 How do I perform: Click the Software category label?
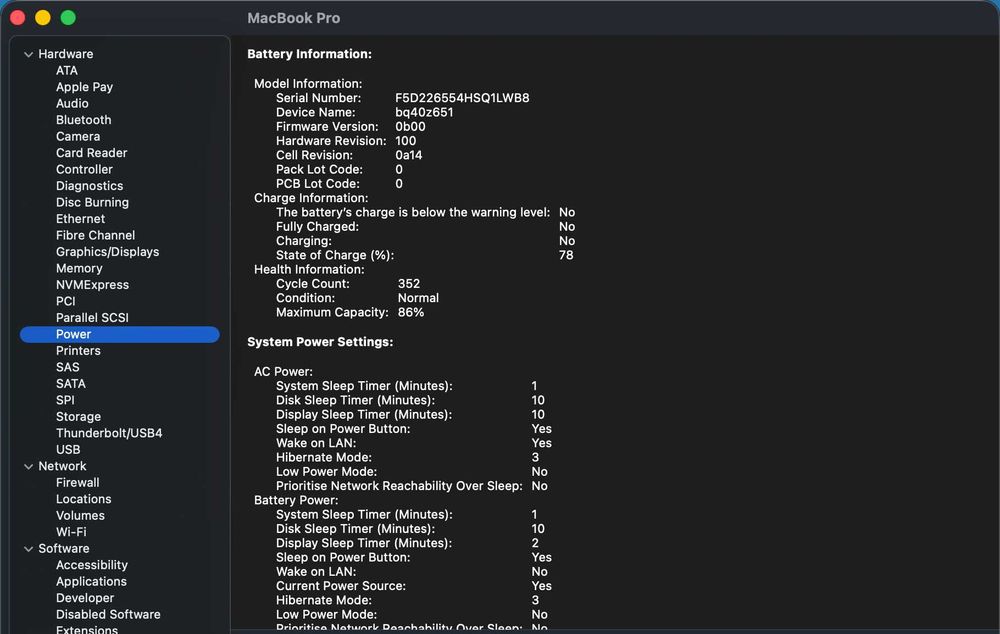point(64,549)
